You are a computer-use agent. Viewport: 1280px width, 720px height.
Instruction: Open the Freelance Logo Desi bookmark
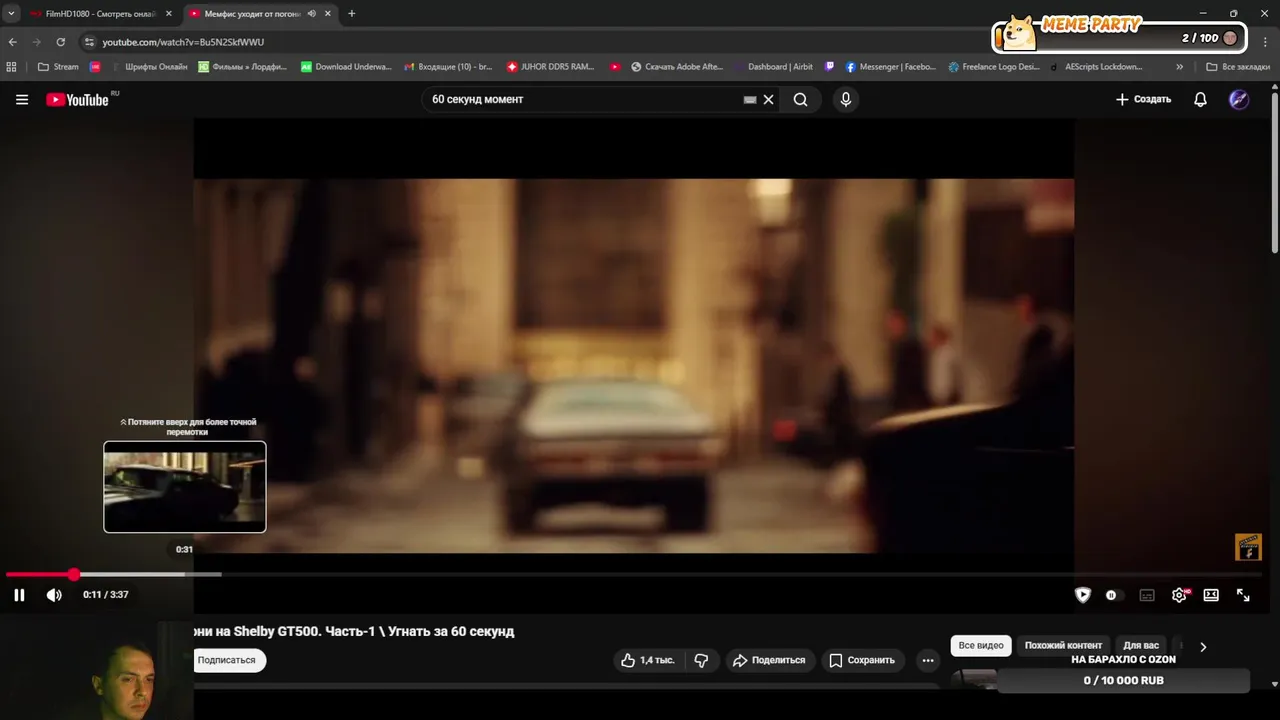click(x=994, y=67)
